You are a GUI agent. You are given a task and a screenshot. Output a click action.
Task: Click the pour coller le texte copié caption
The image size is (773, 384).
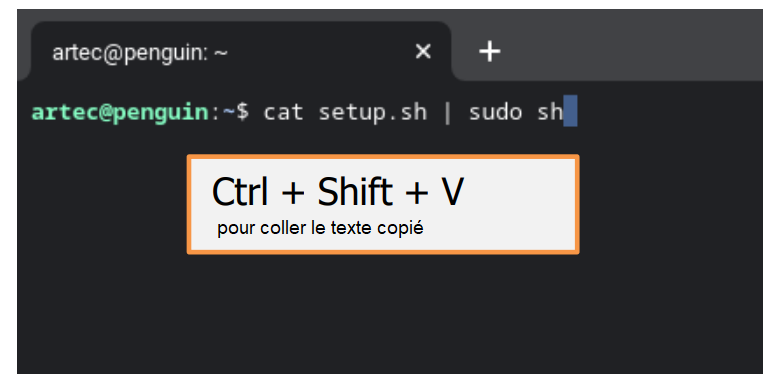coord(320,229)
